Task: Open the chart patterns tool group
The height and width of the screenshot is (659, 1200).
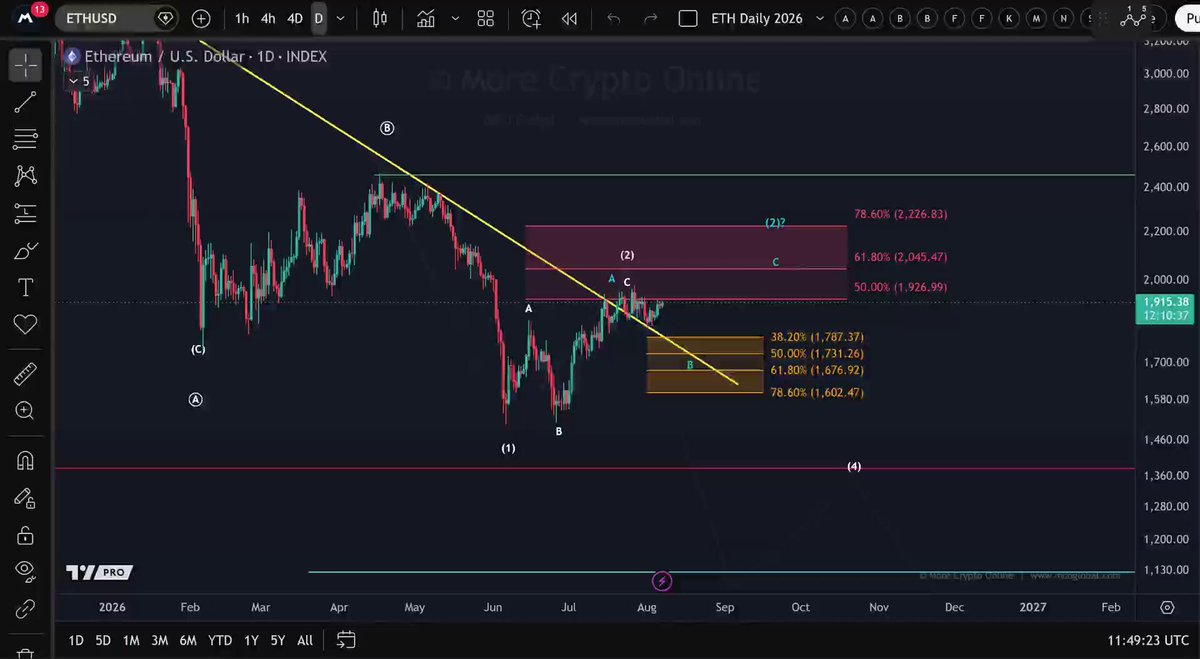Action: click(x=25, y=175)
